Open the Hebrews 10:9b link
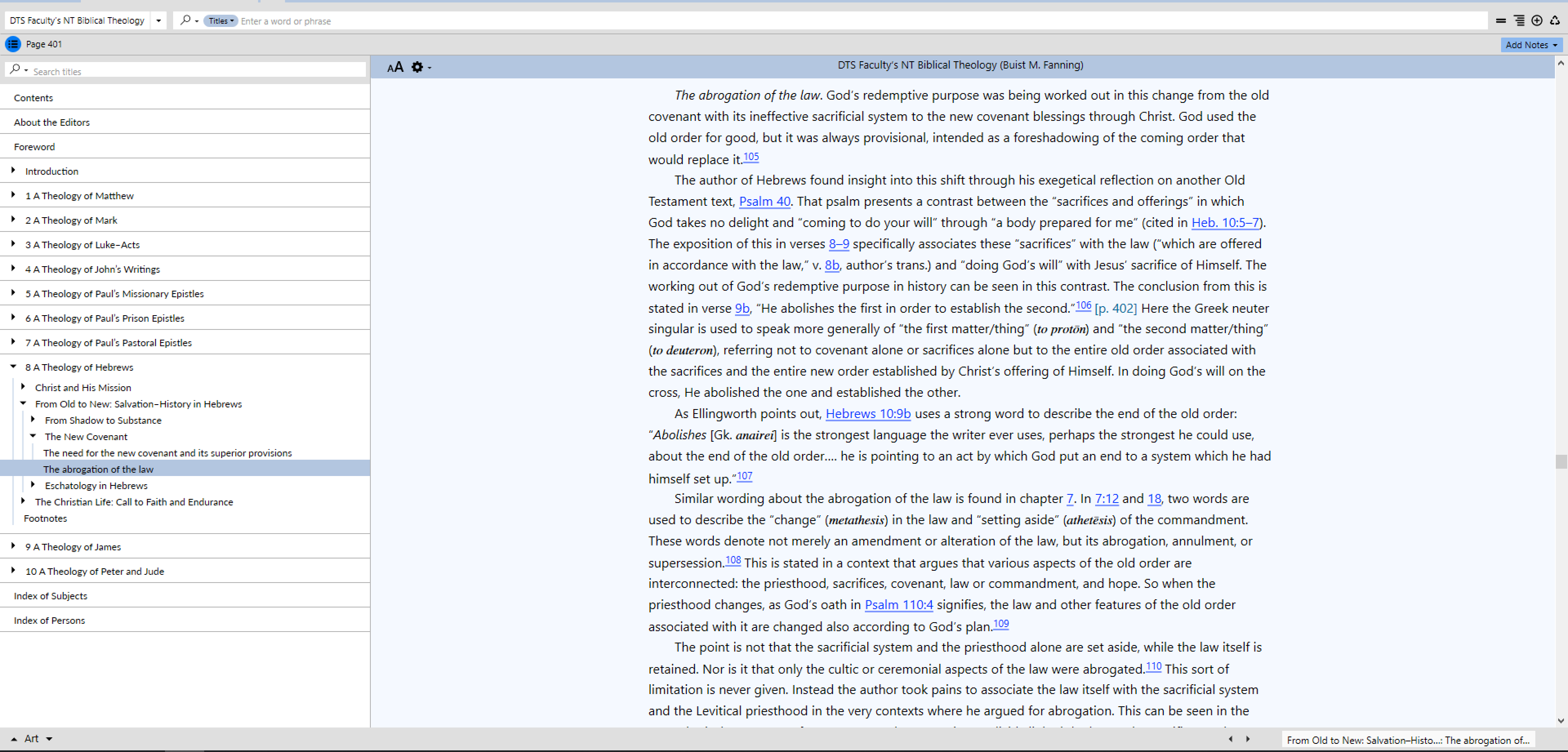Viewport: 1568px width, 752px height. (x=868, y=414)
